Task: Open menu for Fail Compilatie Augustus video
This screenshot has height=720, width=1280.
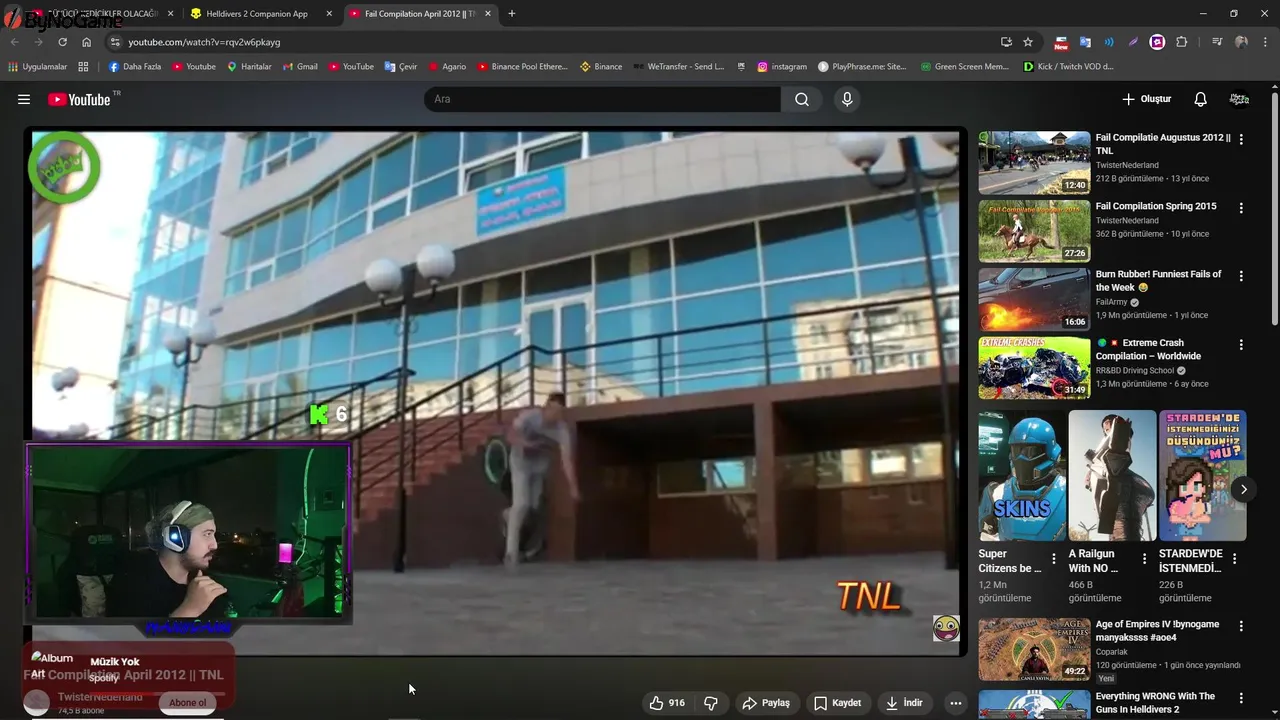Action: 1241,139
